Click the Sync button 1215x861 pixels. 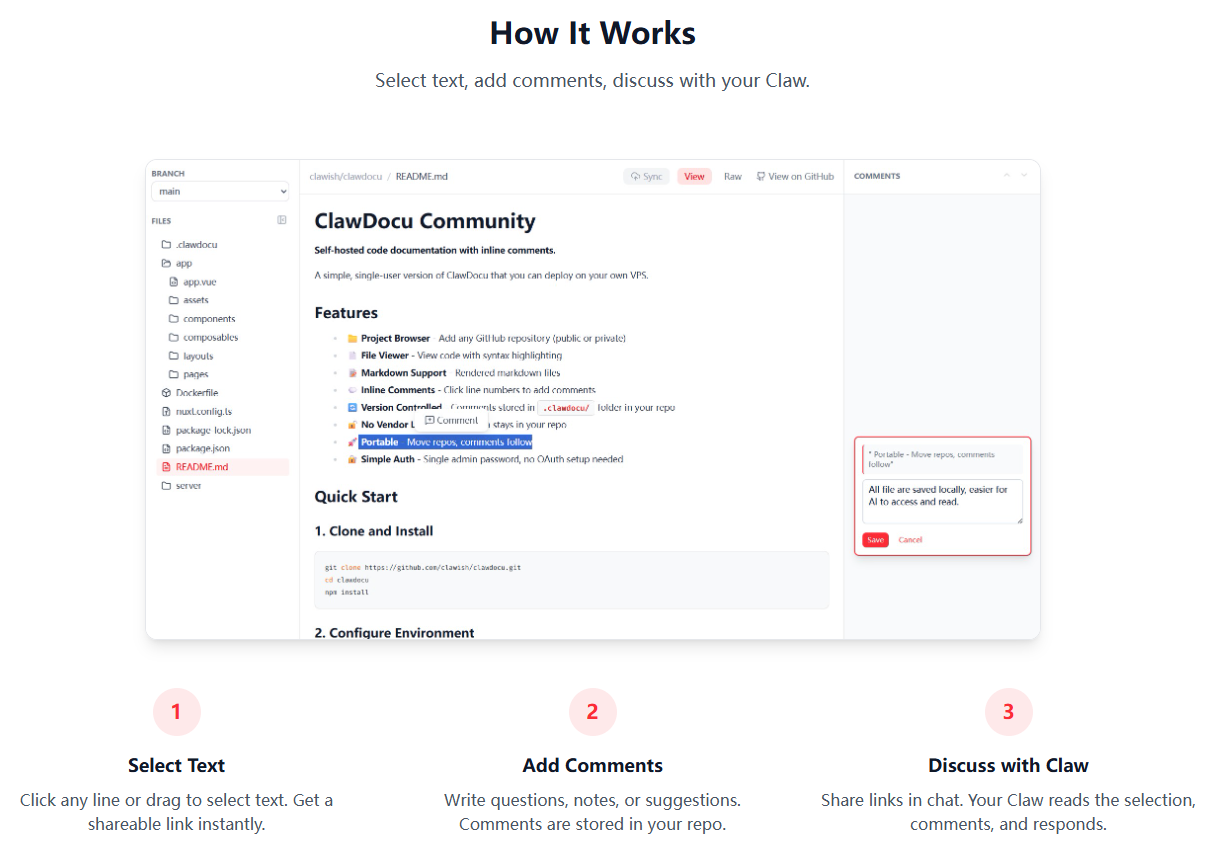click(x=647, y=177)
